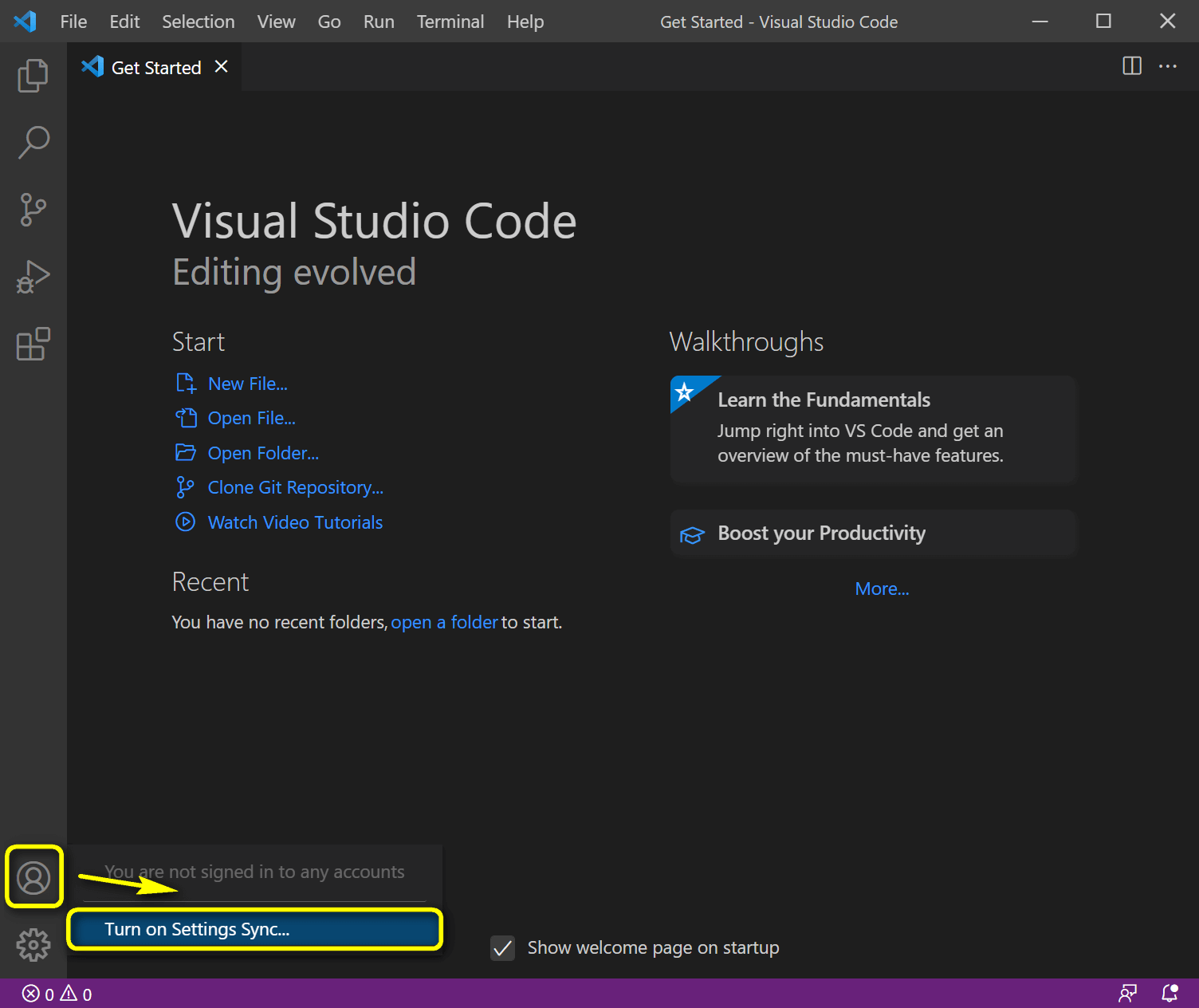Split the editor to the right
1199x1008 pixels.
pos(1132,66)
